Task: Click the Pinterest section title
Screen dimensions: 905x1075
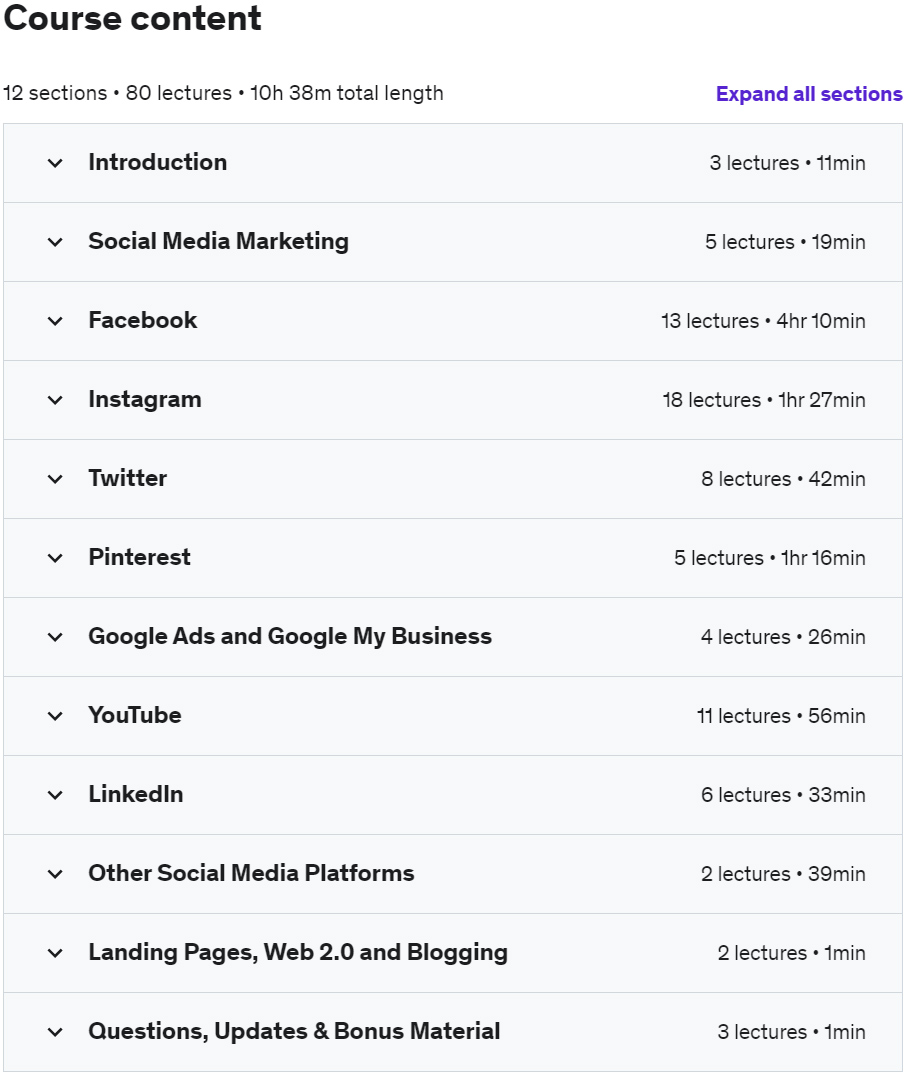Action: pyautogui.click(x=139, y=557)
